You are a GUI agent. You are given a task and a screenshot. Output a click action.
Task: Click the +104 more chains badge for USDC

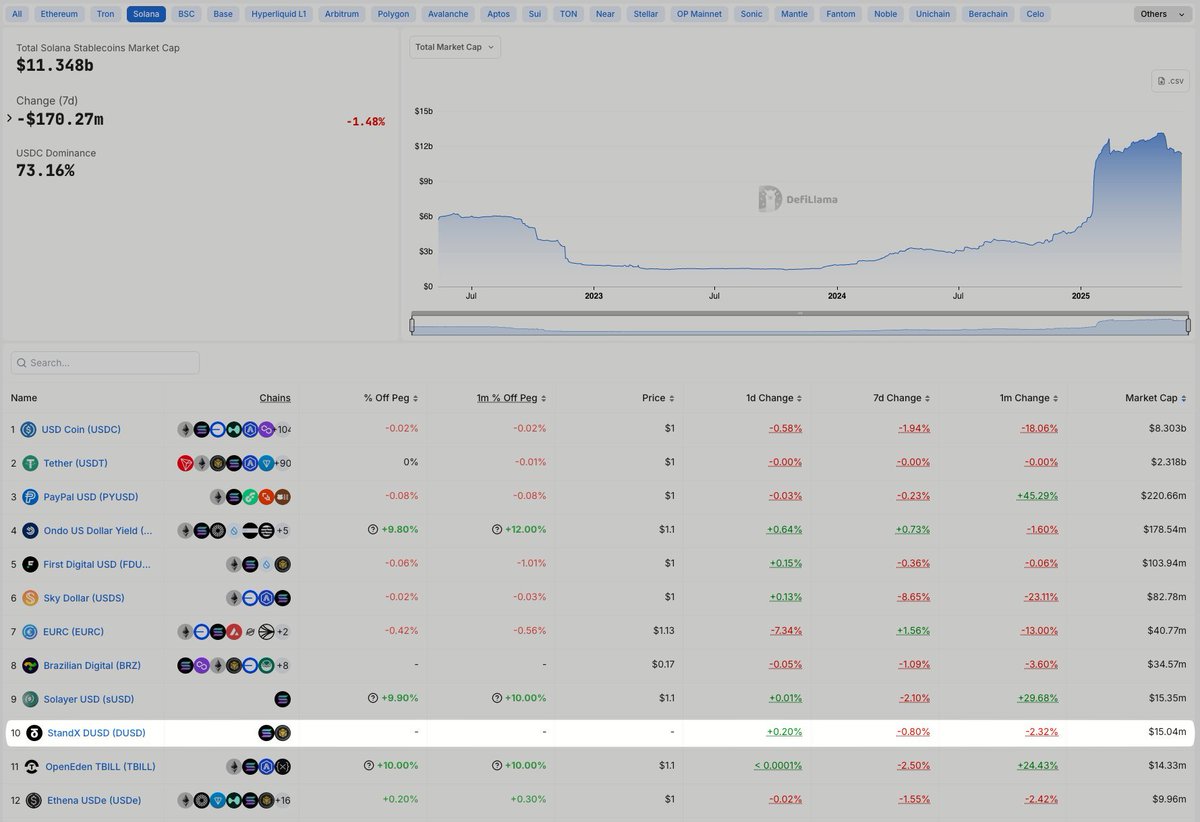click(x=282, y=429)
